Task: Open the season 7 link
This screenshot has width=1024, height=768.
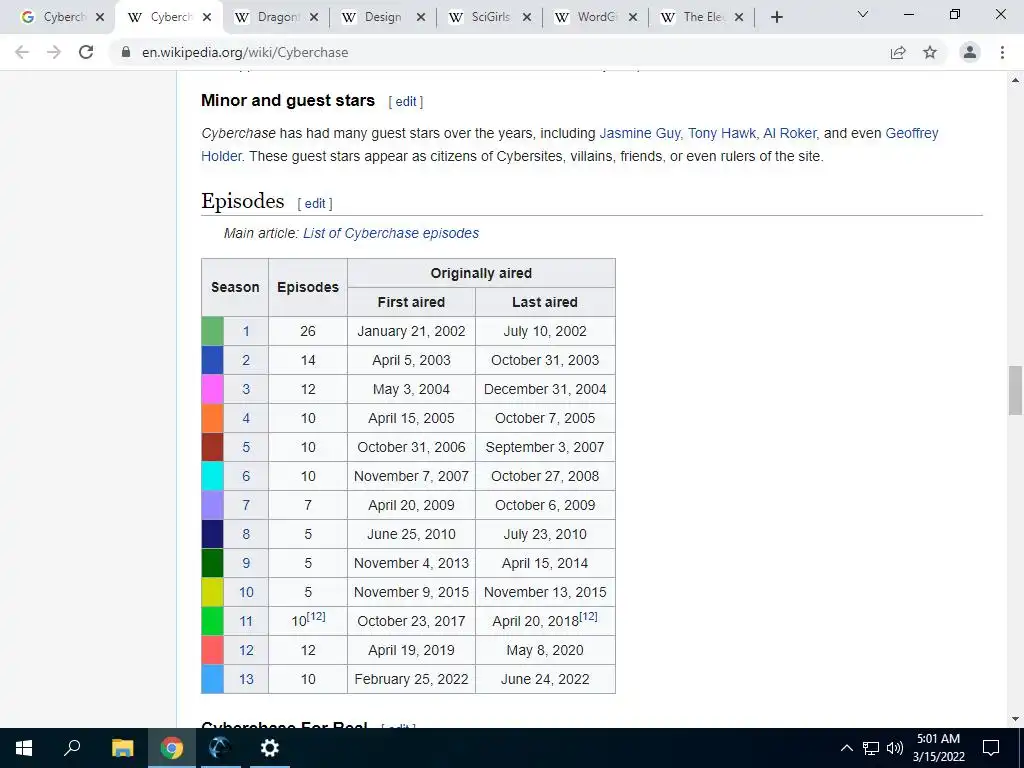Action: (246, 505)
